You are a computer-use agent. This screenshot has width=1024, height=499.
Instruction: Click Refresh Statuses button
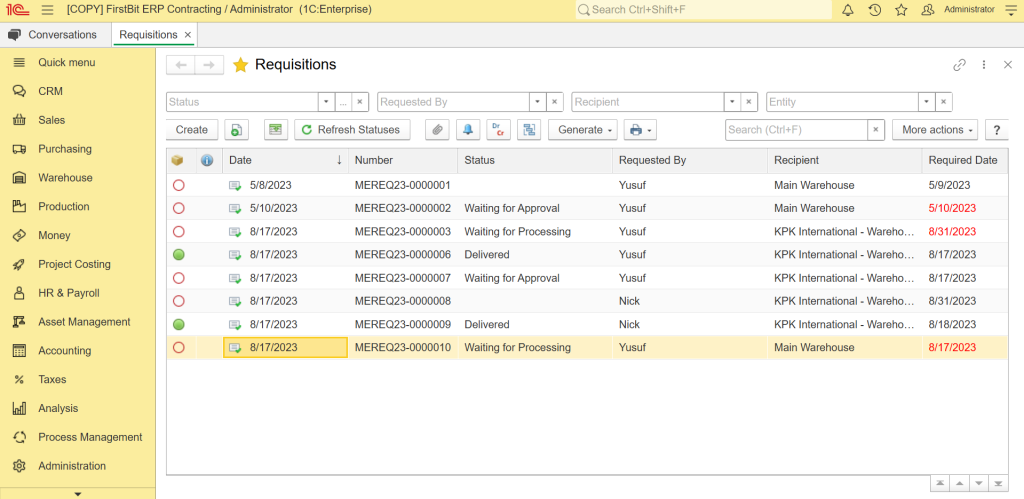pos(352,130)
